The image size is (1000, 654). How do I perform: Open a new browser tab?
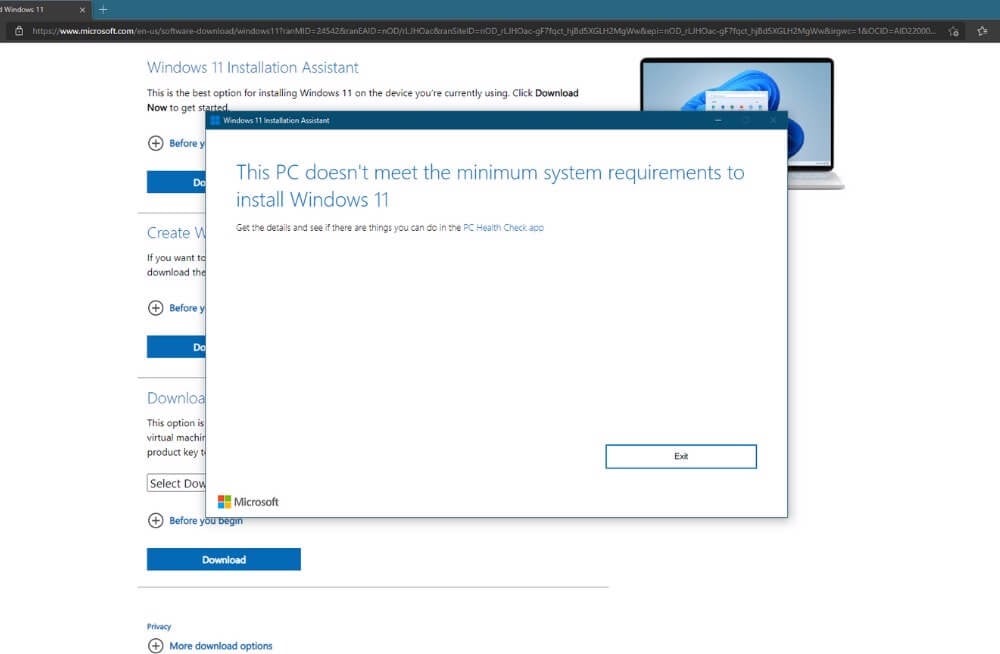[103, 9]
